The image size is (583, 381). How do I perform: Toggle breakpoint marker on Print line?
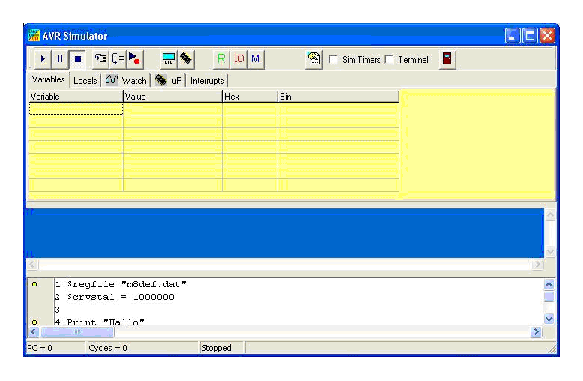pos(35,322)
